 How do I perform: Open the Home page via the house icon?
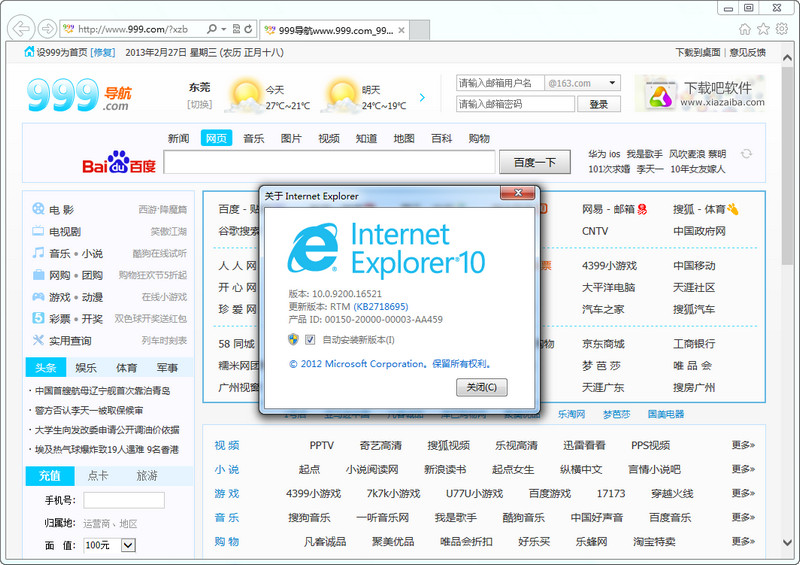pyautogui.click(x=745, y=29)
